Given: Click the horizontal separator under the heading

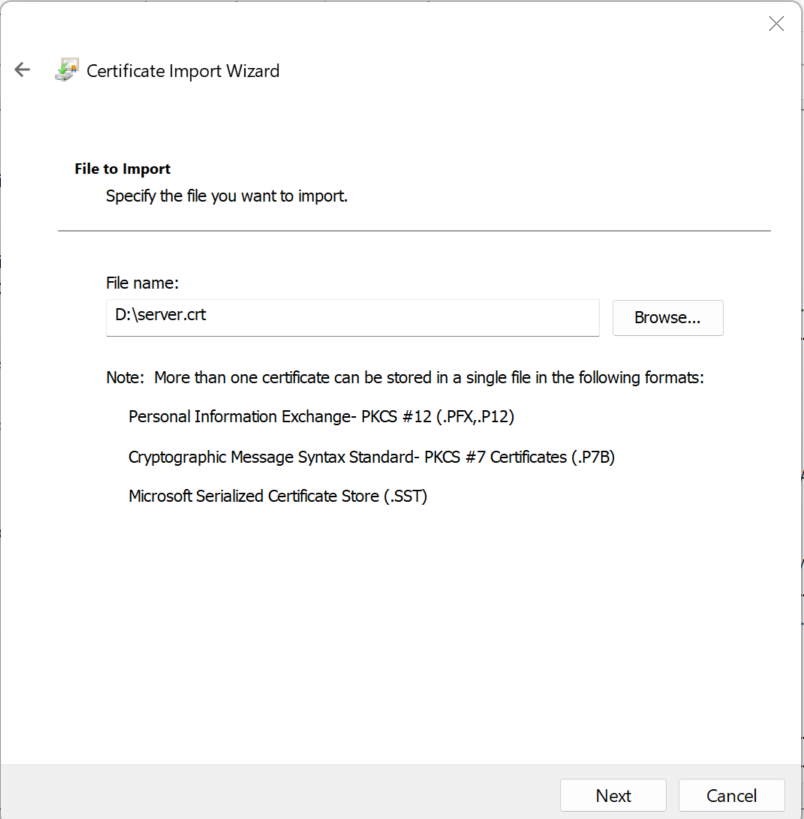Looking at the screenshot, I should click(x=414, y=231).
